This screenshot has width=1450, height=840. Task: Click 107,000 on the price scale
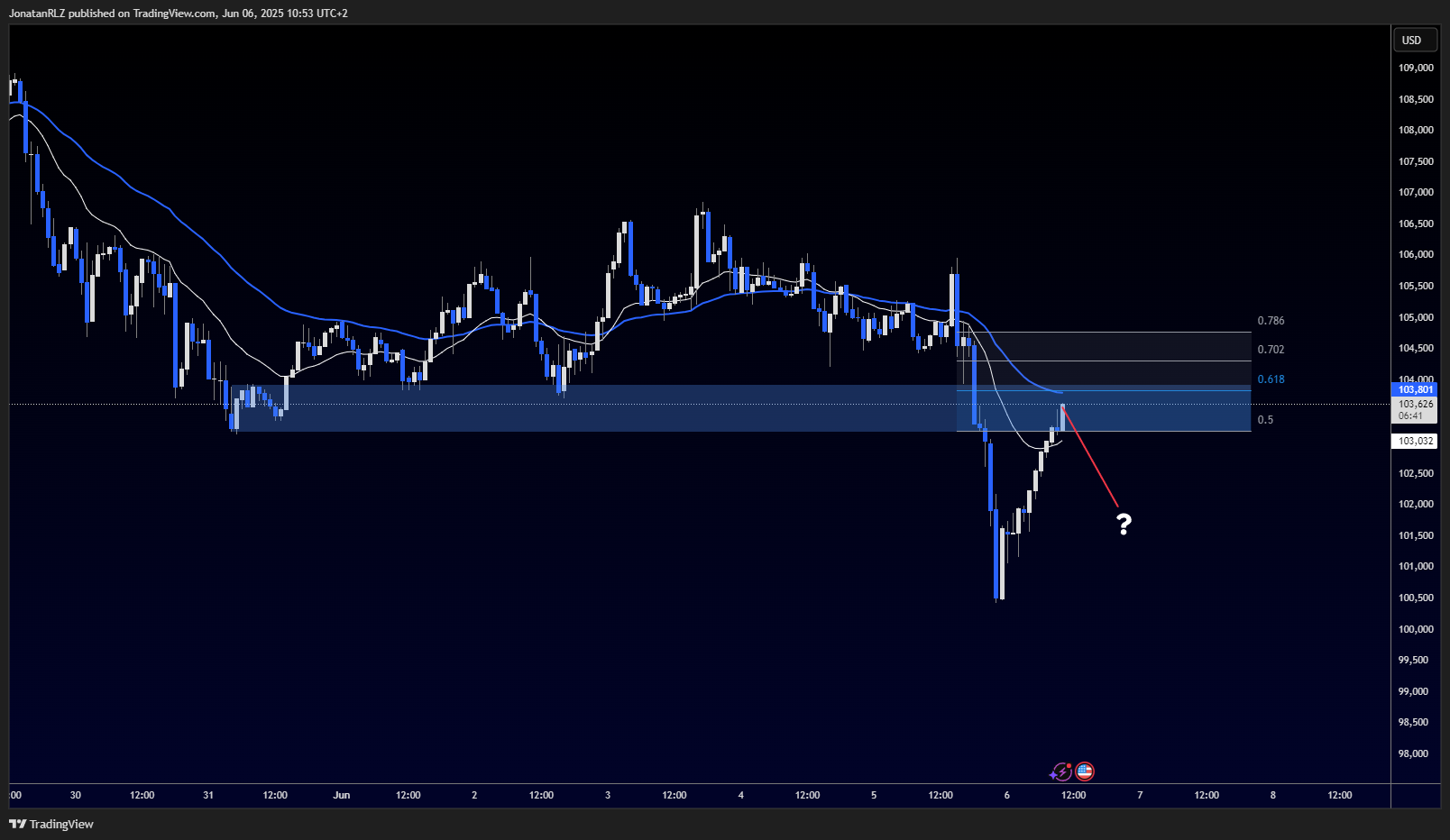1416,192
